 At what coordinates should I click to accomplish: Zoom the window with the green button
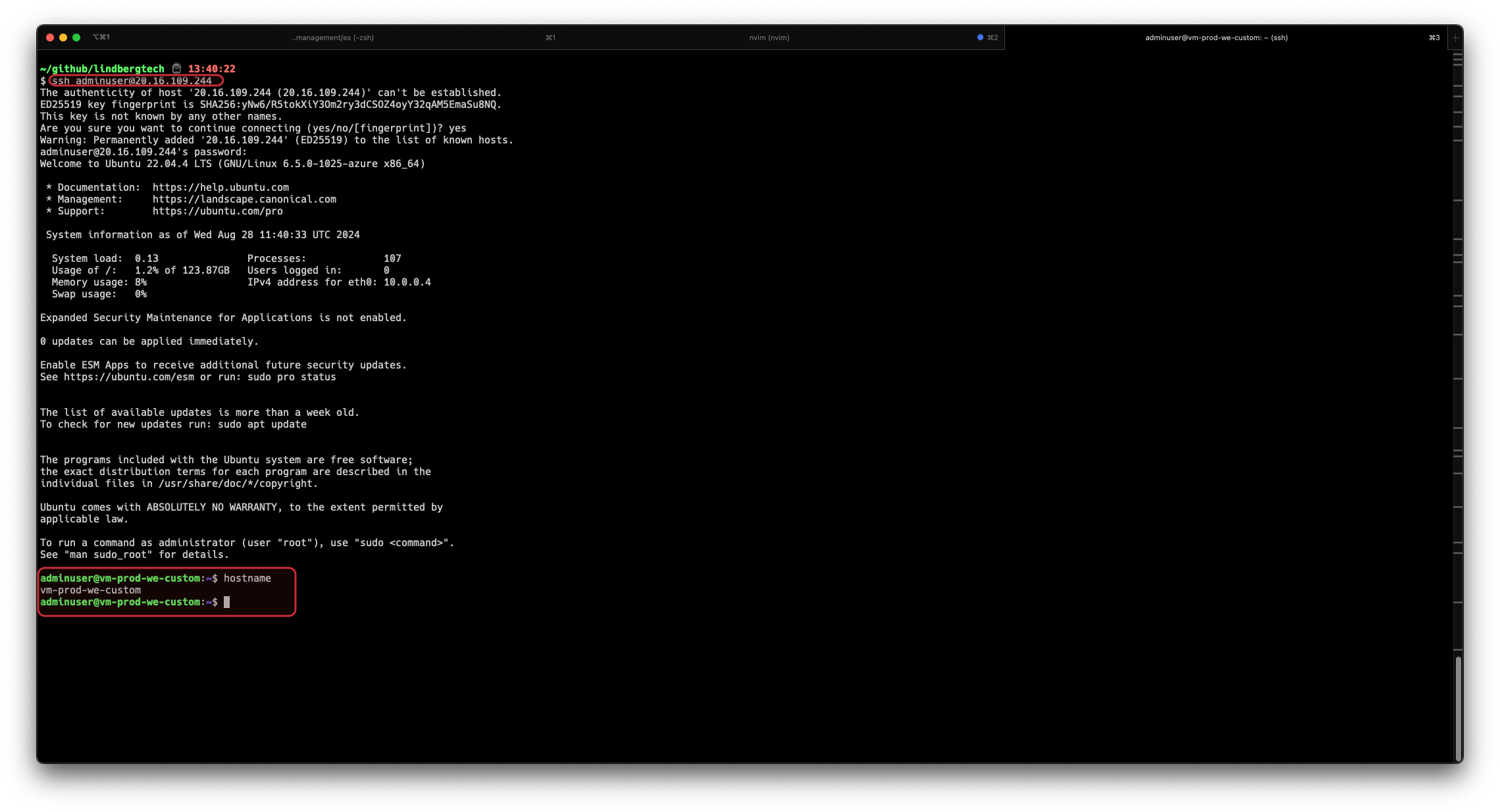pyautogui.click(x=76, y=38)
